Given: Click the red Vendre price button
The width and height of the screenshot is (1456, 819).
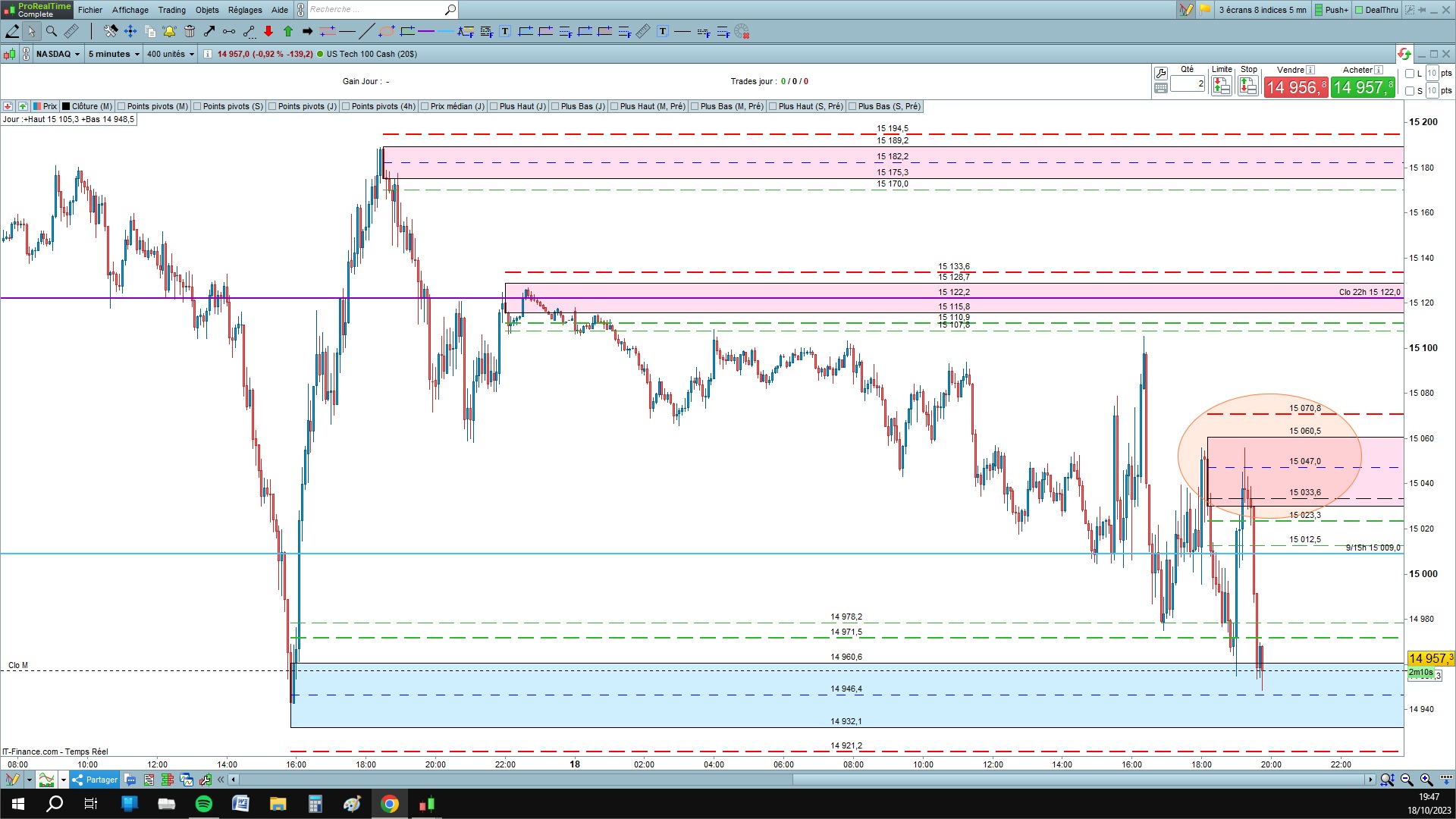Looking at the screenshot, I should coord(1295,87).
